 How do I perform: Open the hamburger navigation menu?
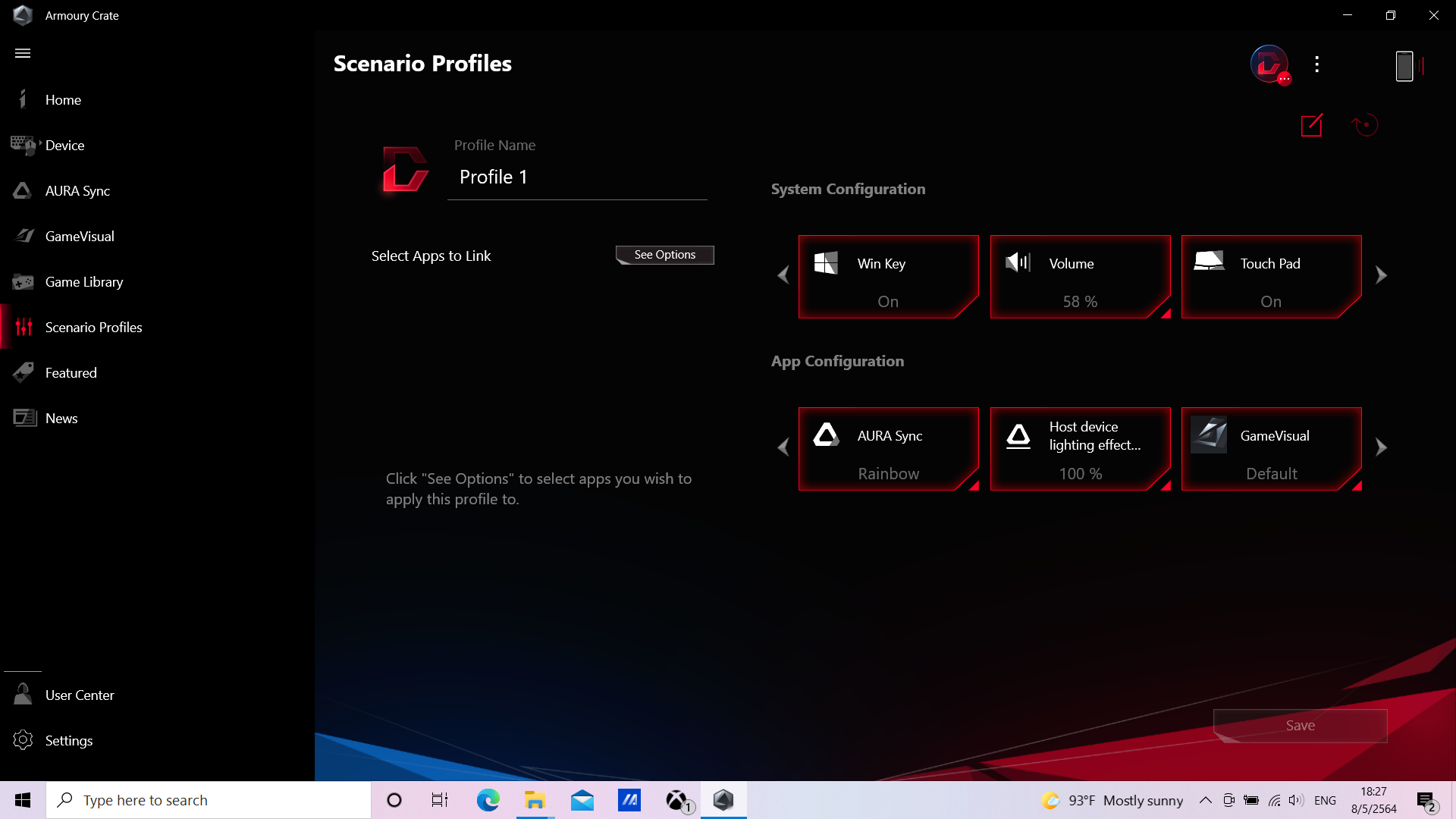pyautogui.click(x=23, y=53)
